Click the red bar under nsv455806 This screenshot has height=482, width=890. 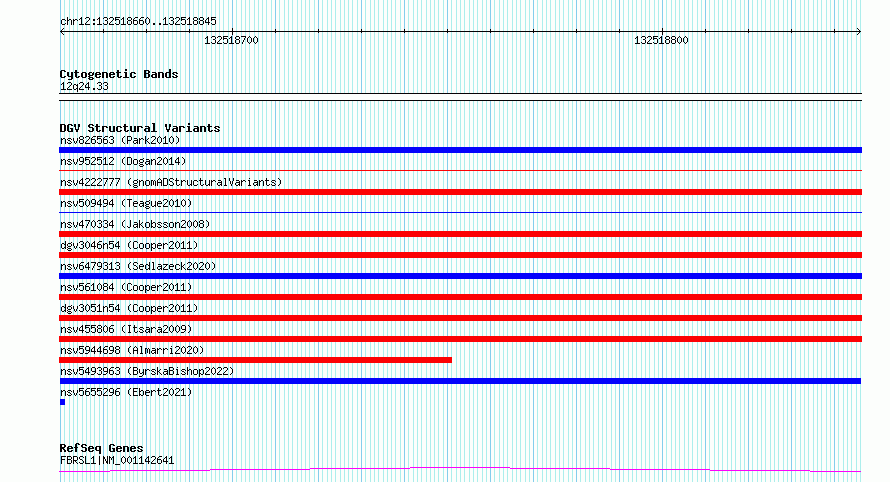click(x=460, y=339)
